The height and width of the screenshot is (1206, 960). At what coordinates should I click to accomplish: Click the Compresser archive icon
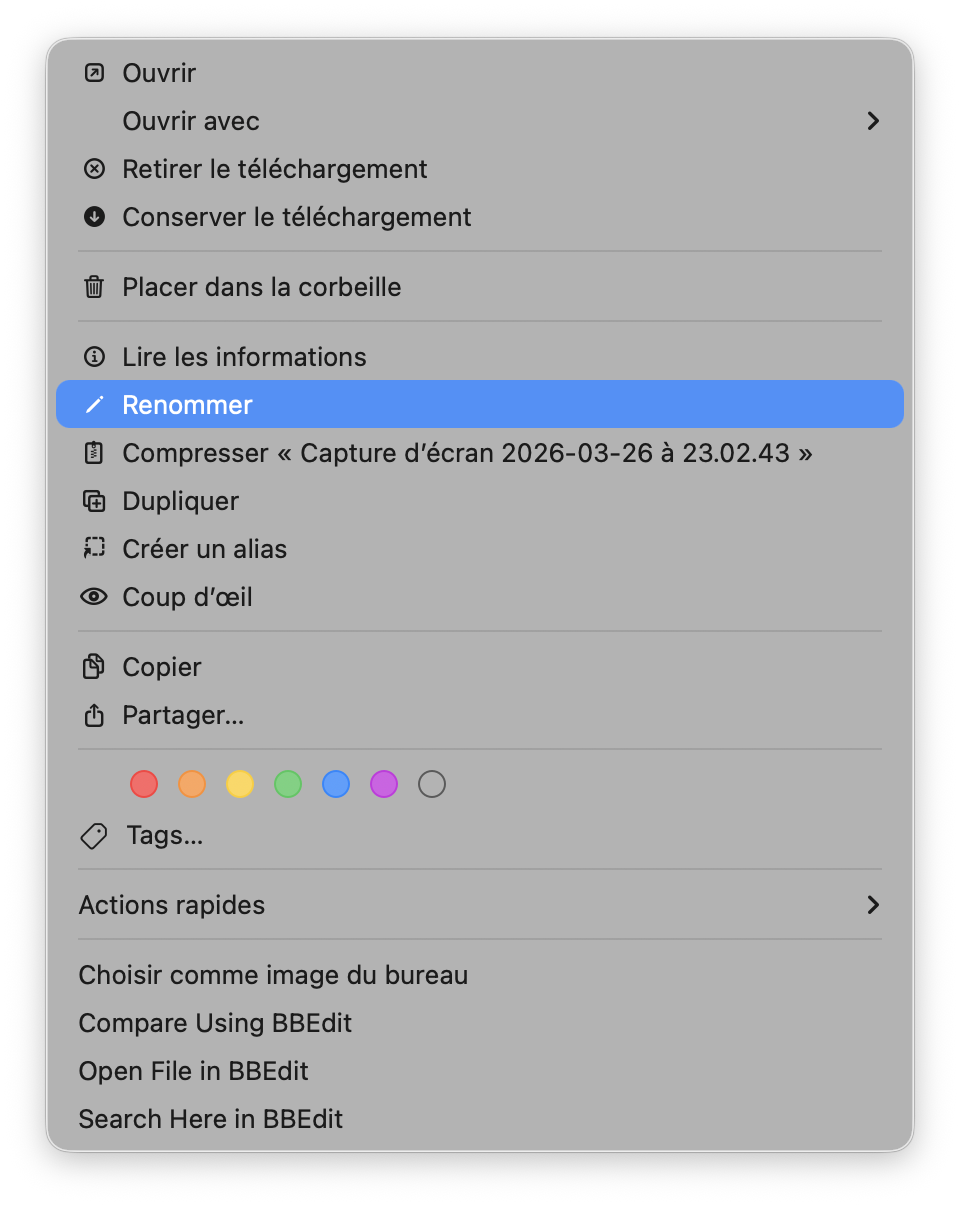(94, 453)
